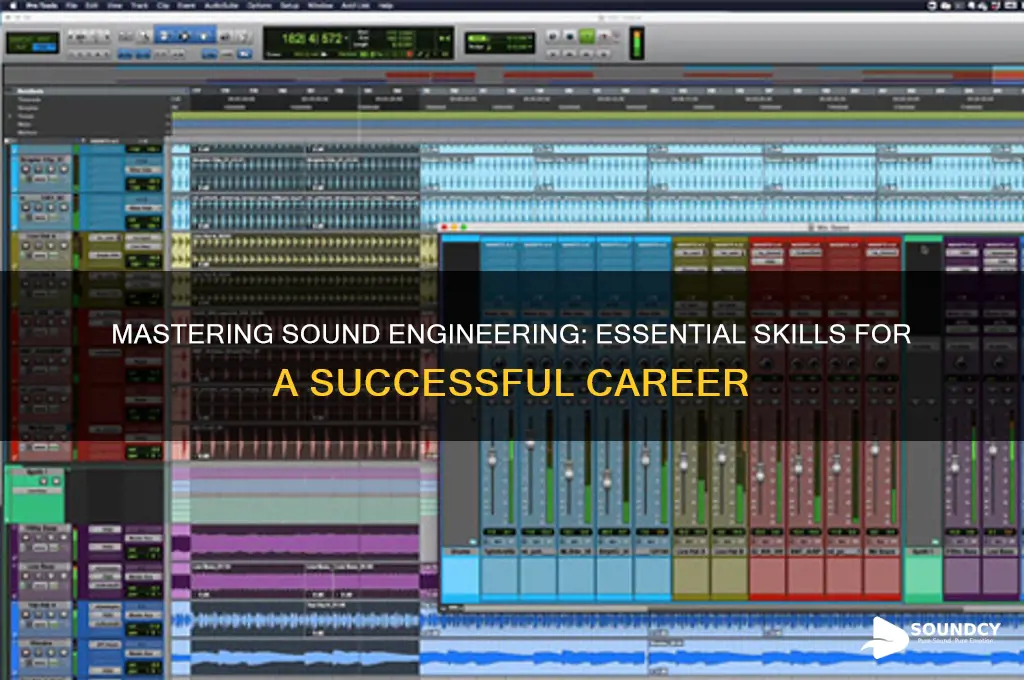The image size is (1024, 680).
Task: Click the horizontal zoom in button
Action: tap(106, 37)
